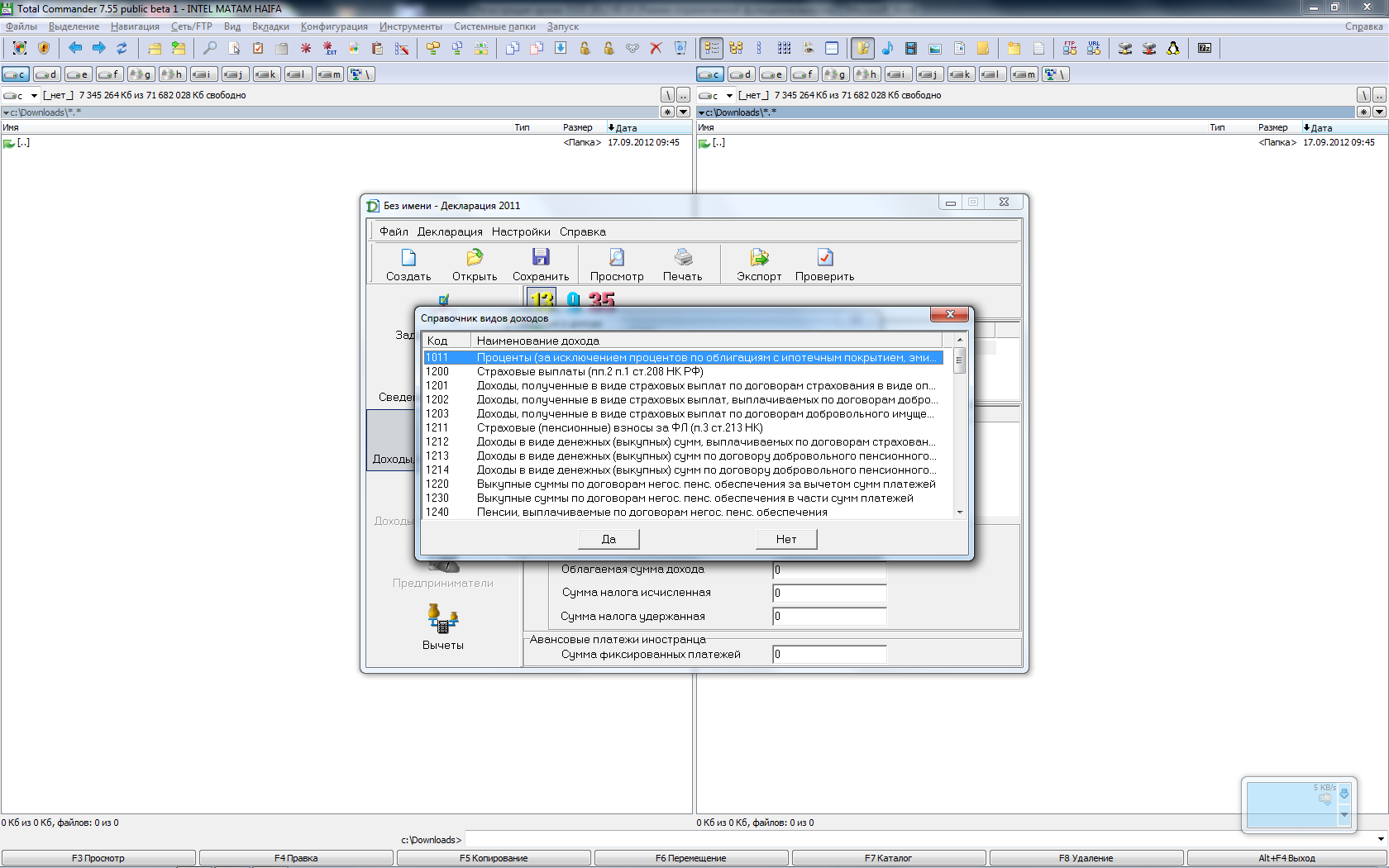Viewport: 1389px width, 868px height.
Task: Cancel dialog with Нет button
Action: point(786,539)
